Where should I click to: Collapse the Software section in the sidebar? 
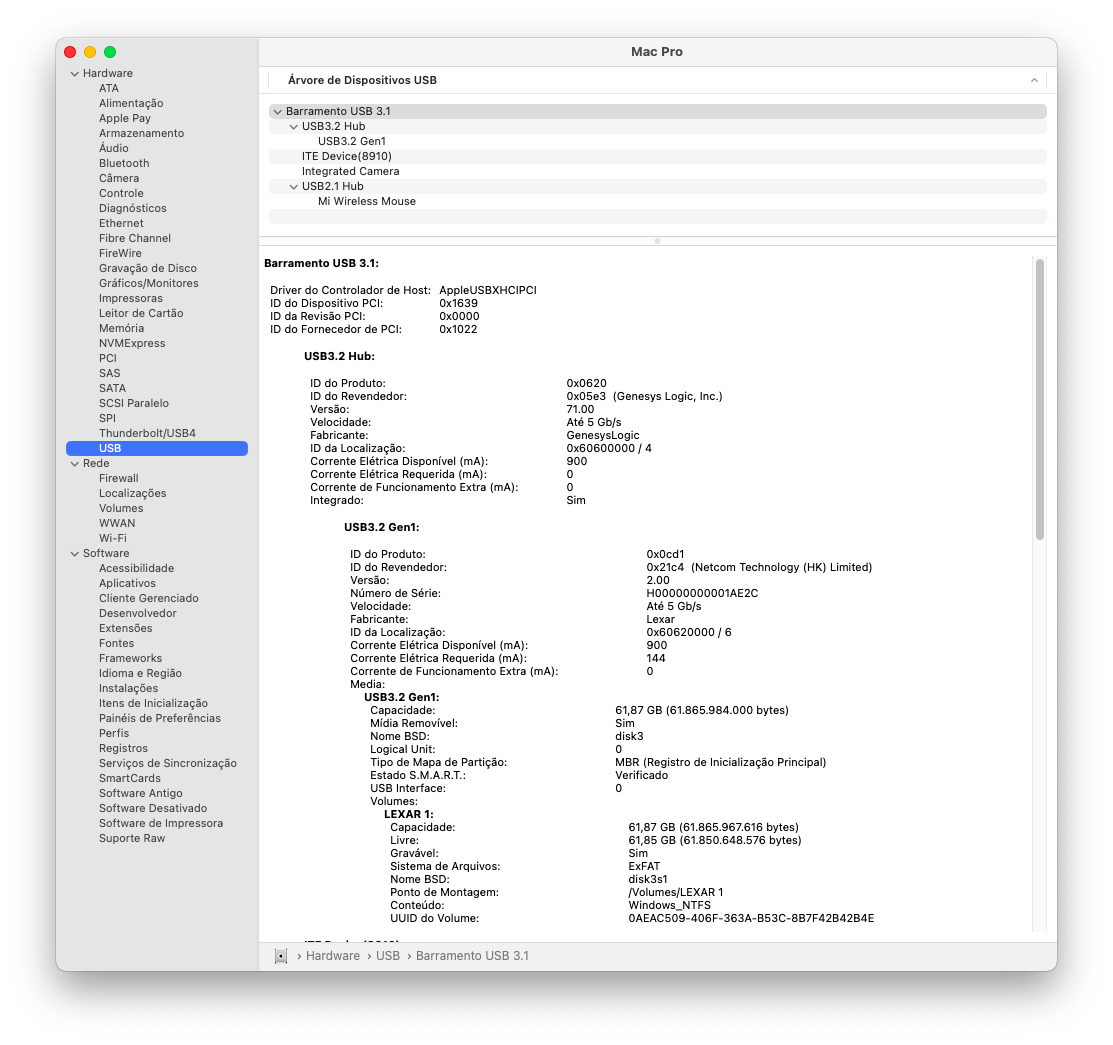pyautogui.click(x=74, y=553)
